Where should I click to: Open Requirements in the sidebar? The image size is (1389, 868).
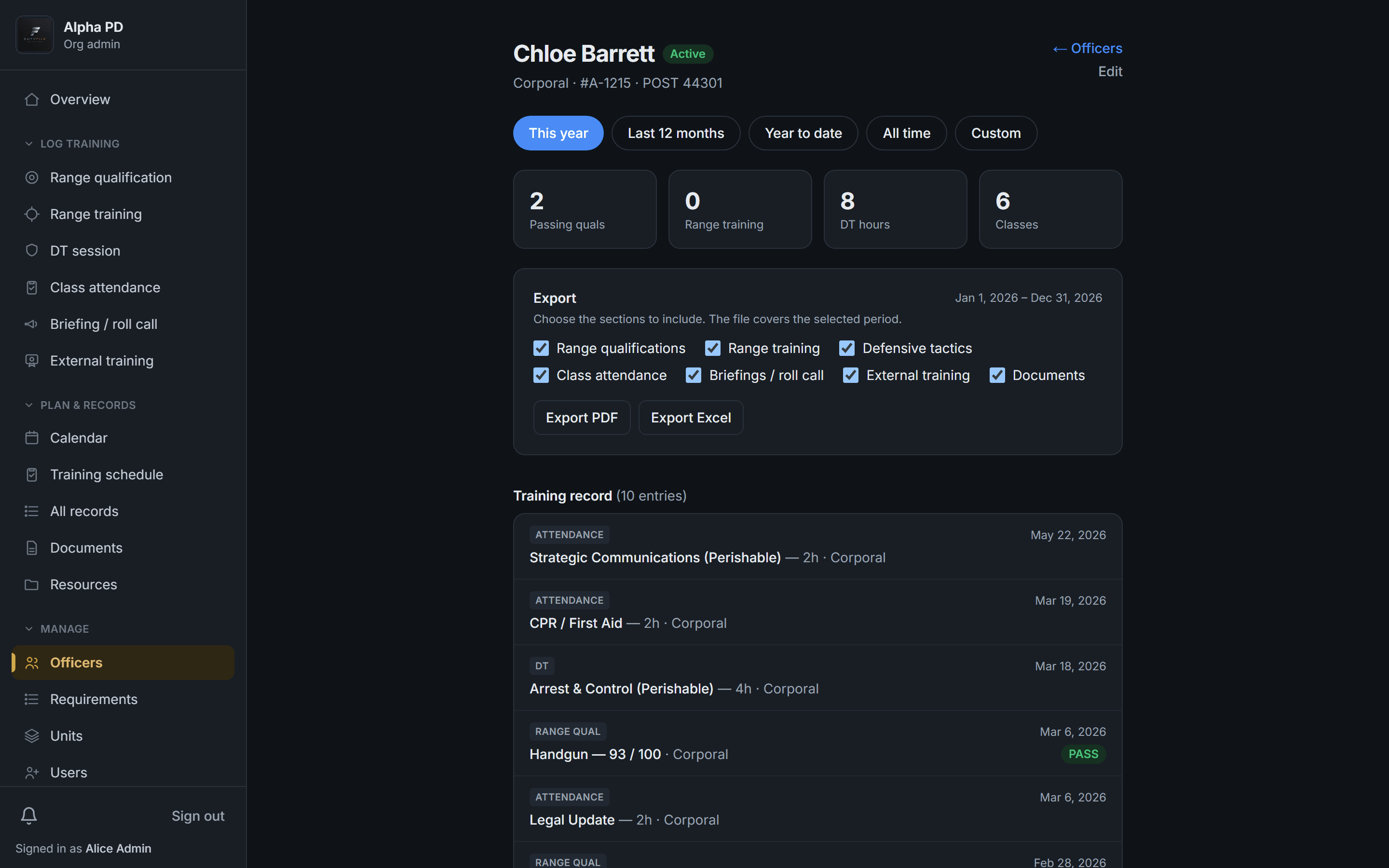click(123, 700)
